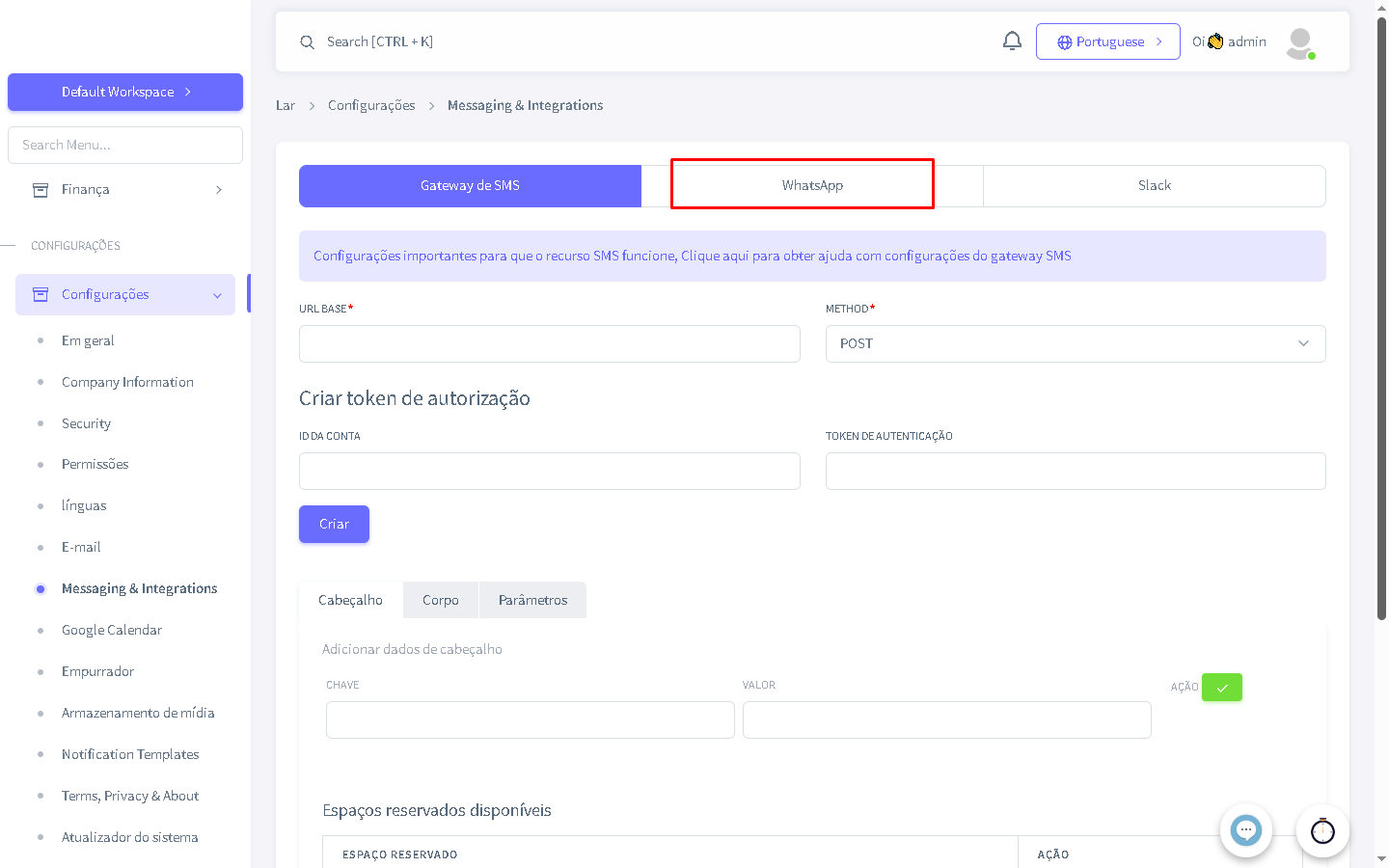
Task: Click the notification bell icon
Action: (1012, 41)
